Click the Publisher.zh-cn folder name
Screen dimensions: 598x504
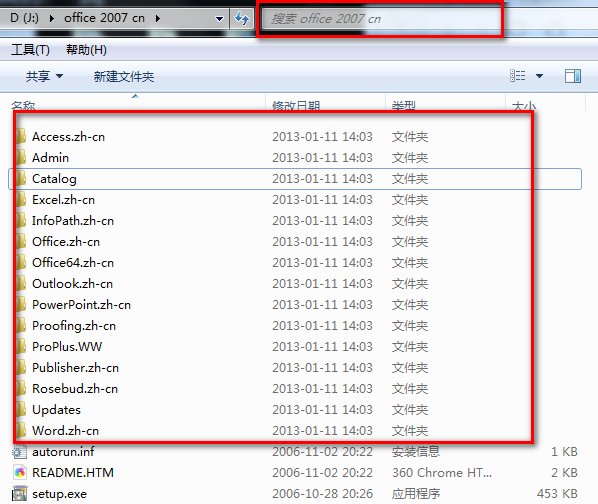pos(76,368)
